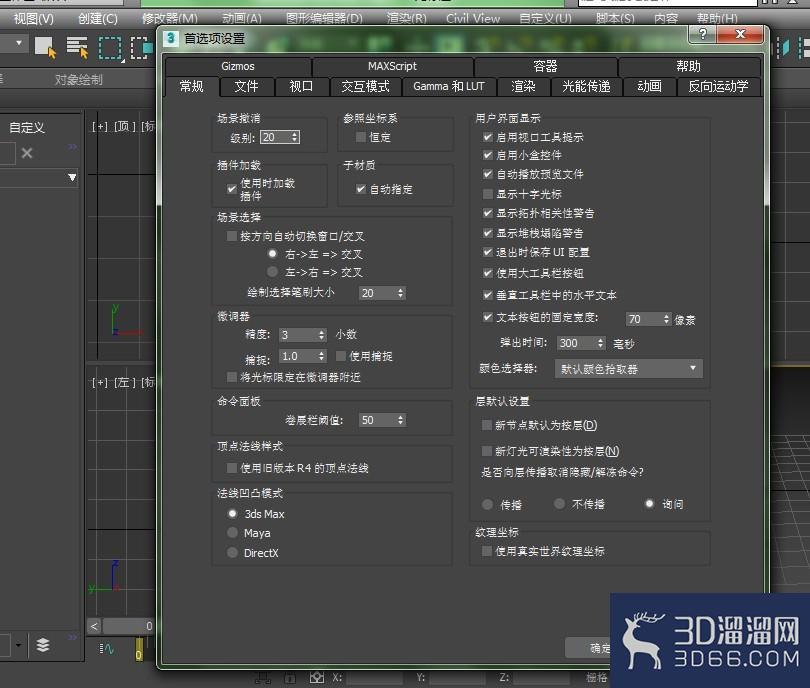Click the X coordinate input field
The image size is (810, 688).
point(373,678)
